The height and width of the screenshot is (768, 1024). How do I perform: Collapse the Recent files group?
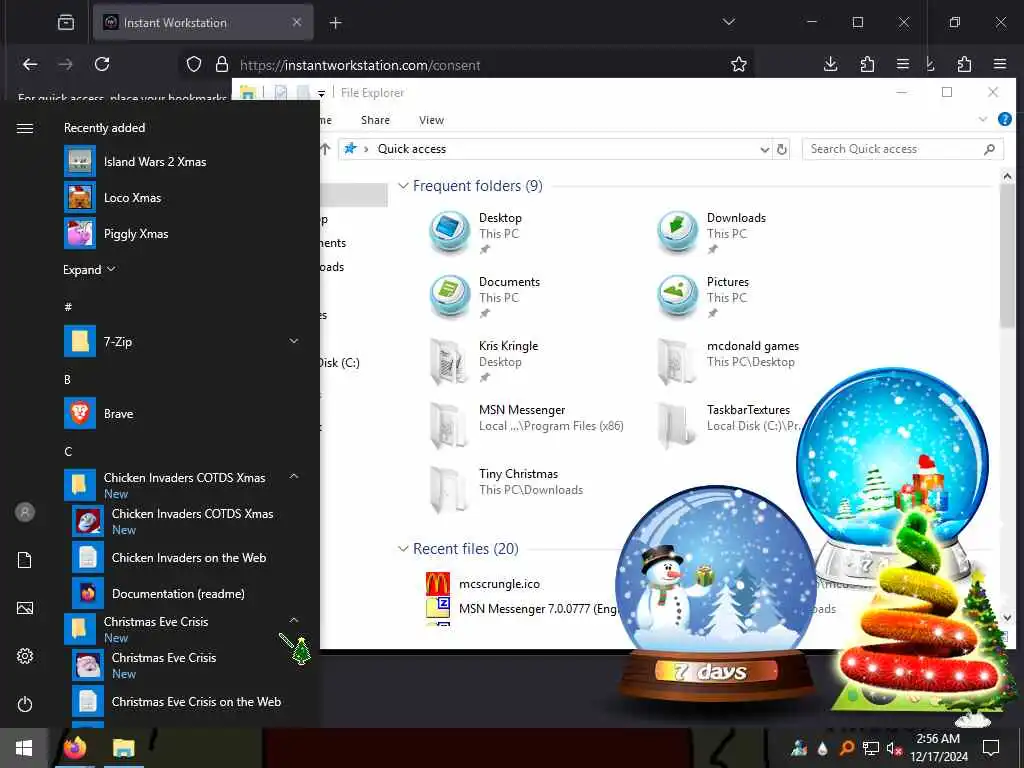(x=404, y=549)
